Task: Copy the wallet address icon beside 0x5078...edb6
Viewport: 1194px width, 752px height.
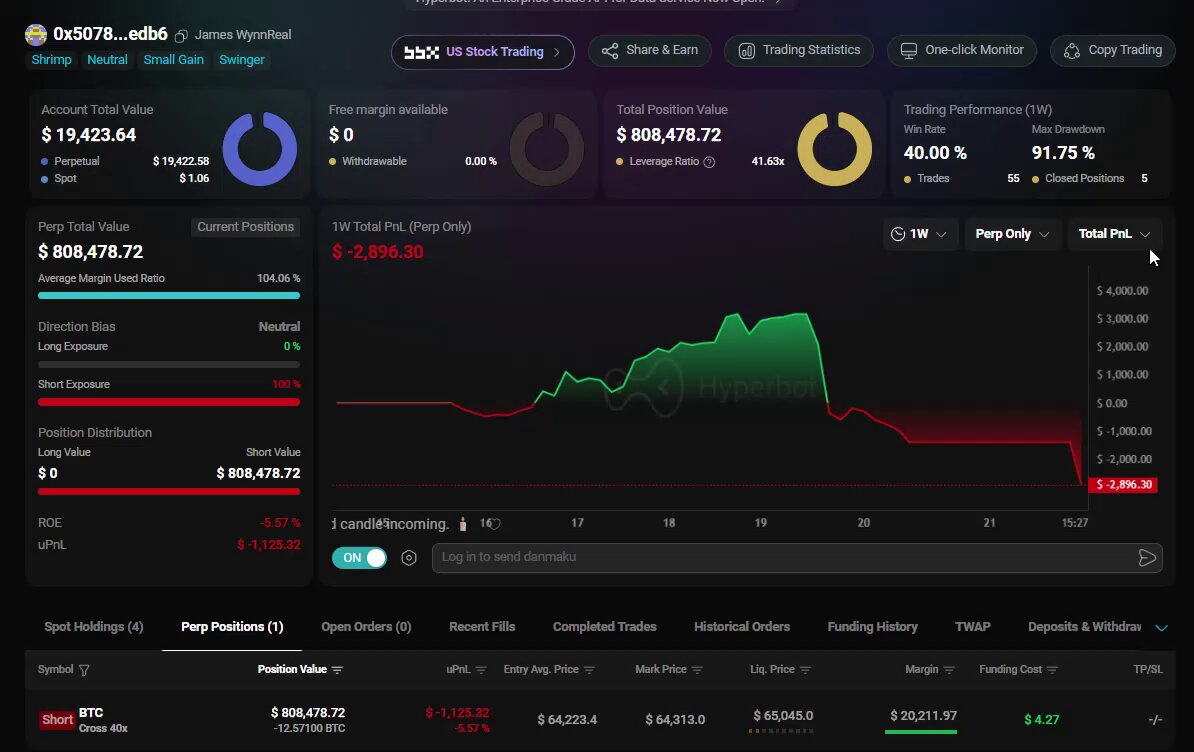Action: point(181,36)
